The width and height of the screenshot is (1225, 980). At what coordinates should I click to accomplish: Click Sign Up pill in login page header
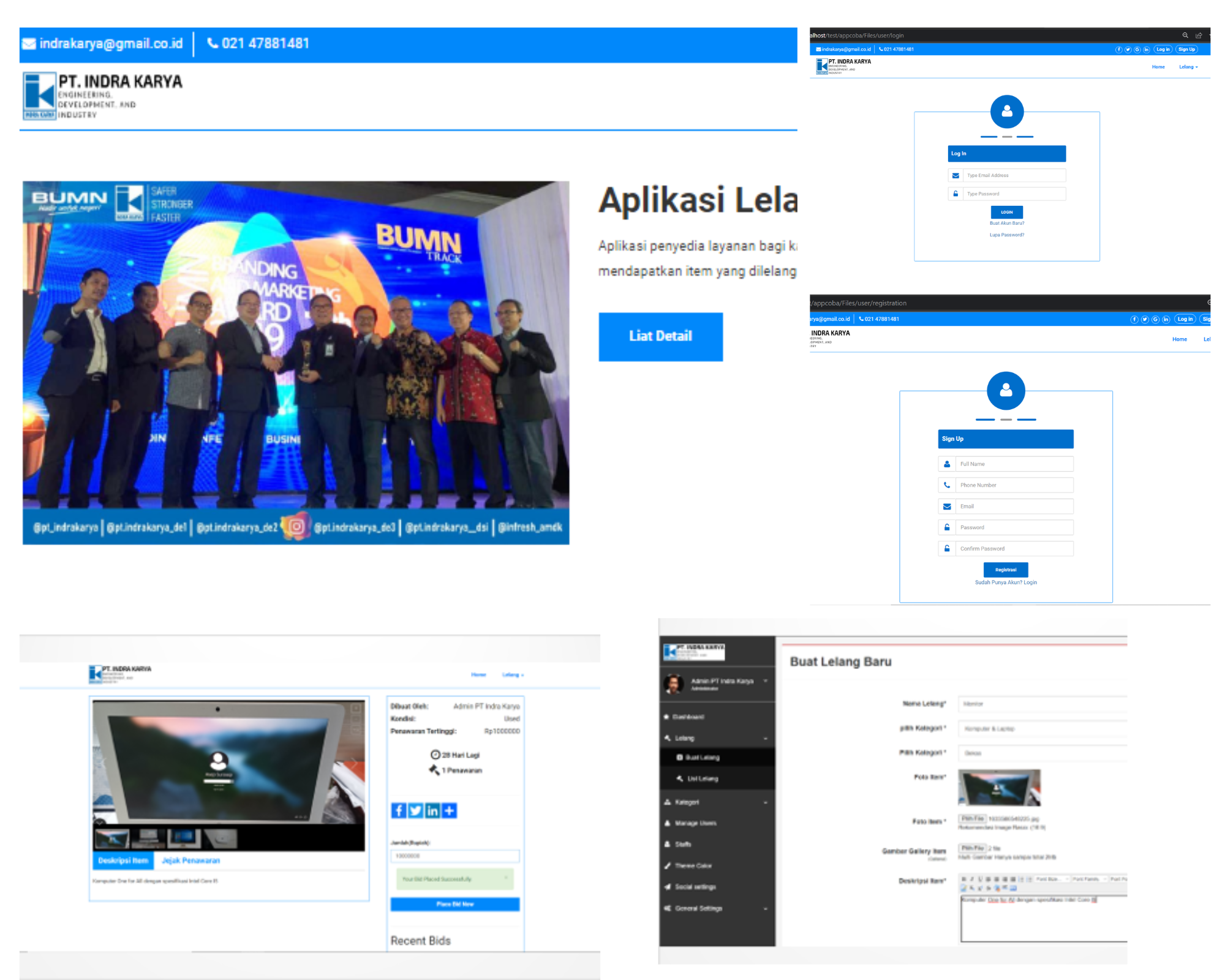pyautogui.click(x=1186, y=50)
